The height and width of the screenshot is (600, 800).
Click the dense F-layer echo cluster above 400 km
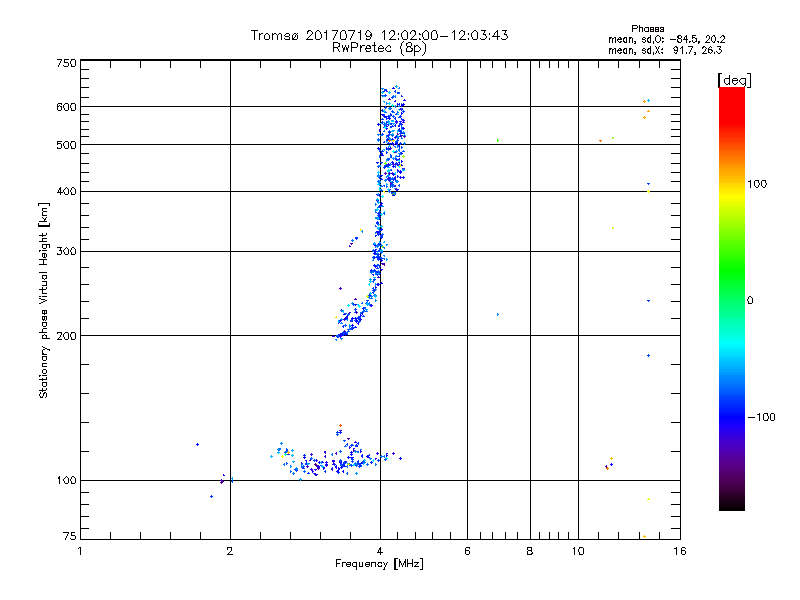(x=392, y=140)
